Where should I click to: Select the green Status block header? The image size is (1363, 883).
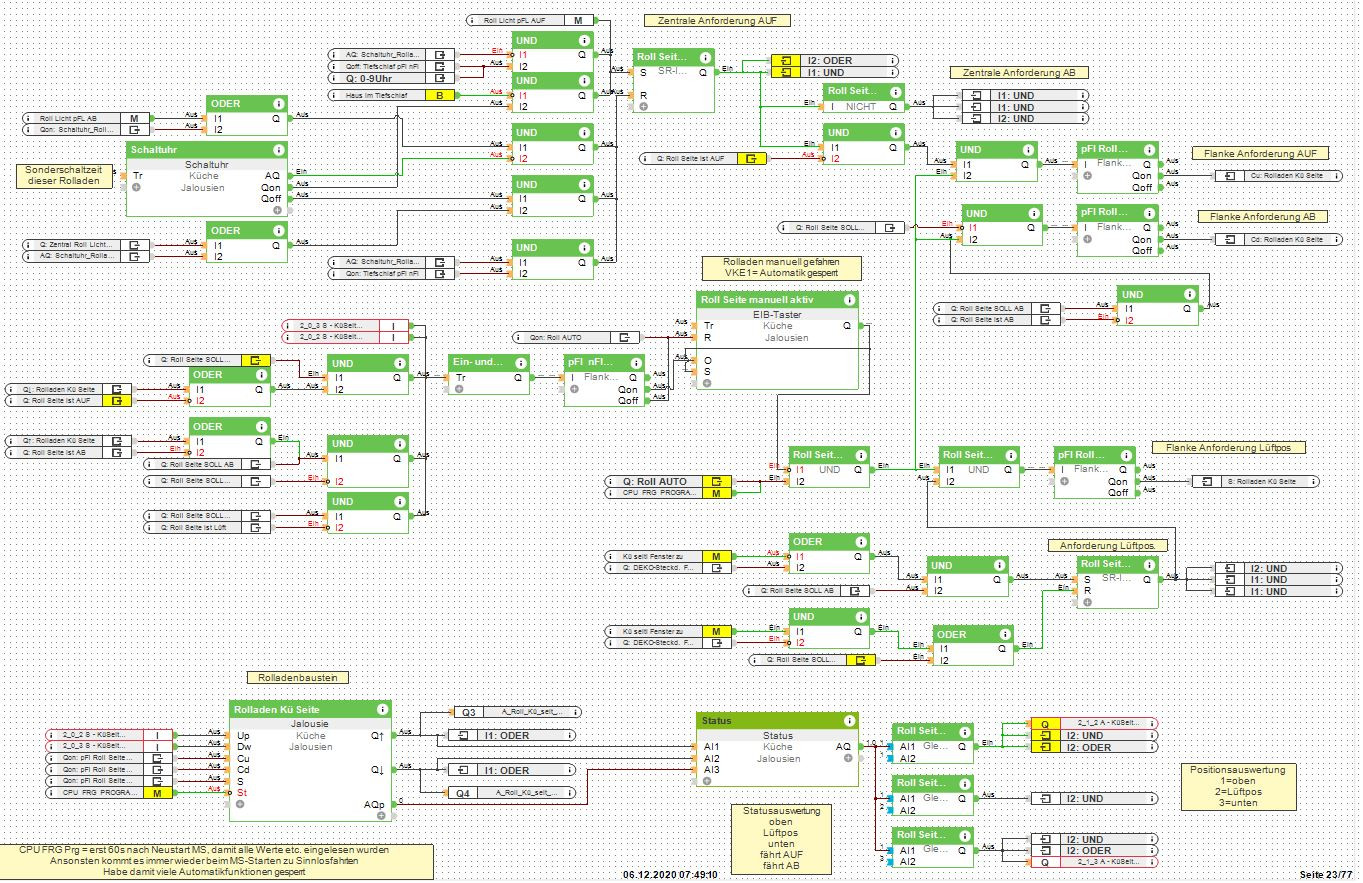tap(777, 720)
